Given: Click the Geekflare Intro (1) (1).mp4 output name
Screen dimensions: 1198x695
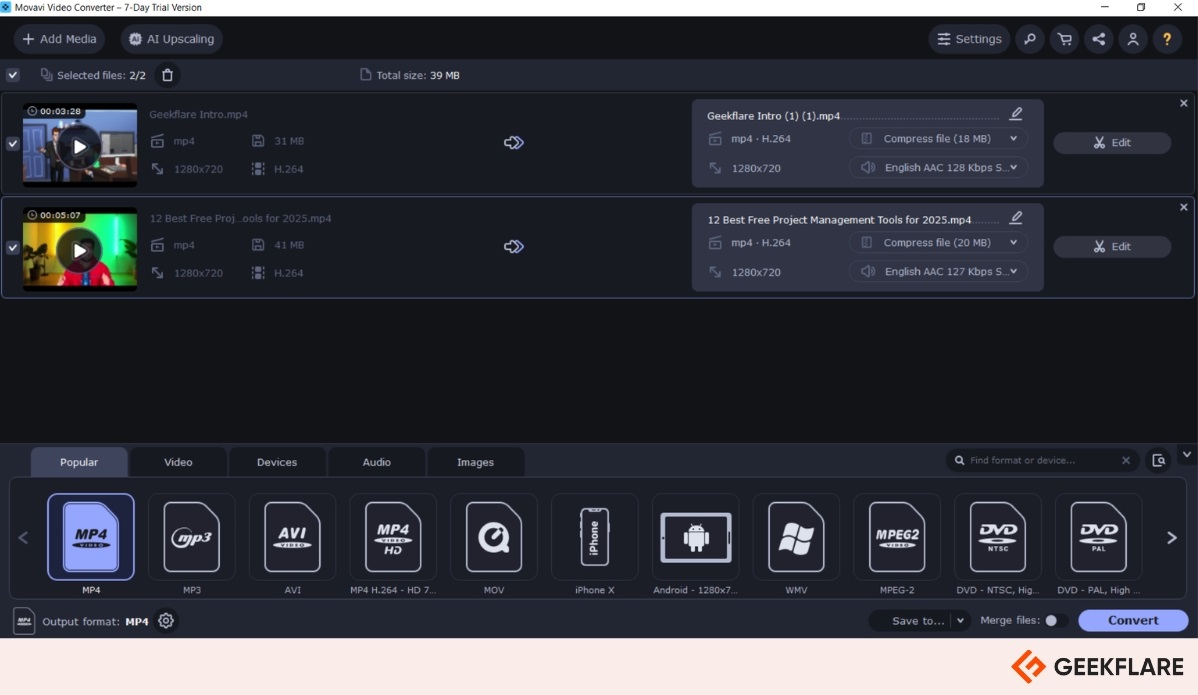Looking at the screenshot, I should pyautogui.click(x=773, y=116).
